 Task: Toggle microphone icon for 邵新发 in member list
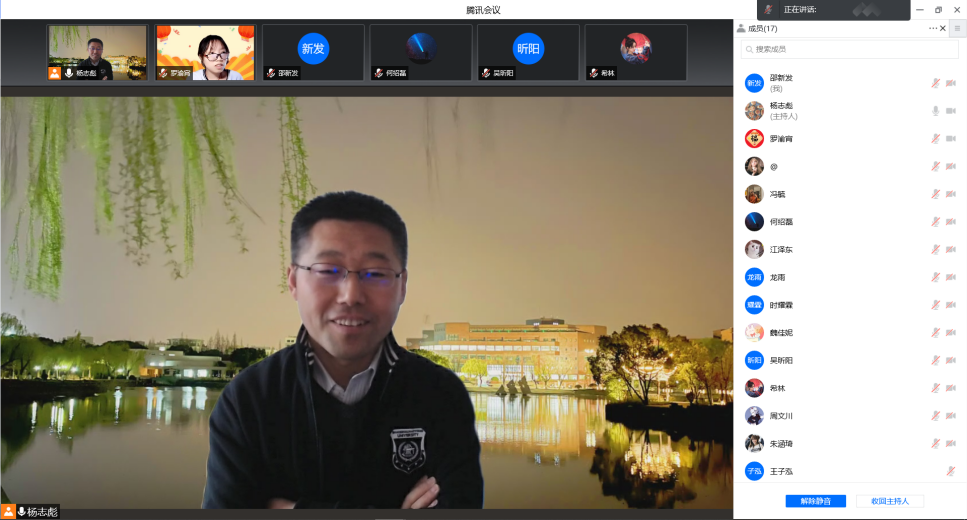pos(936,83)
